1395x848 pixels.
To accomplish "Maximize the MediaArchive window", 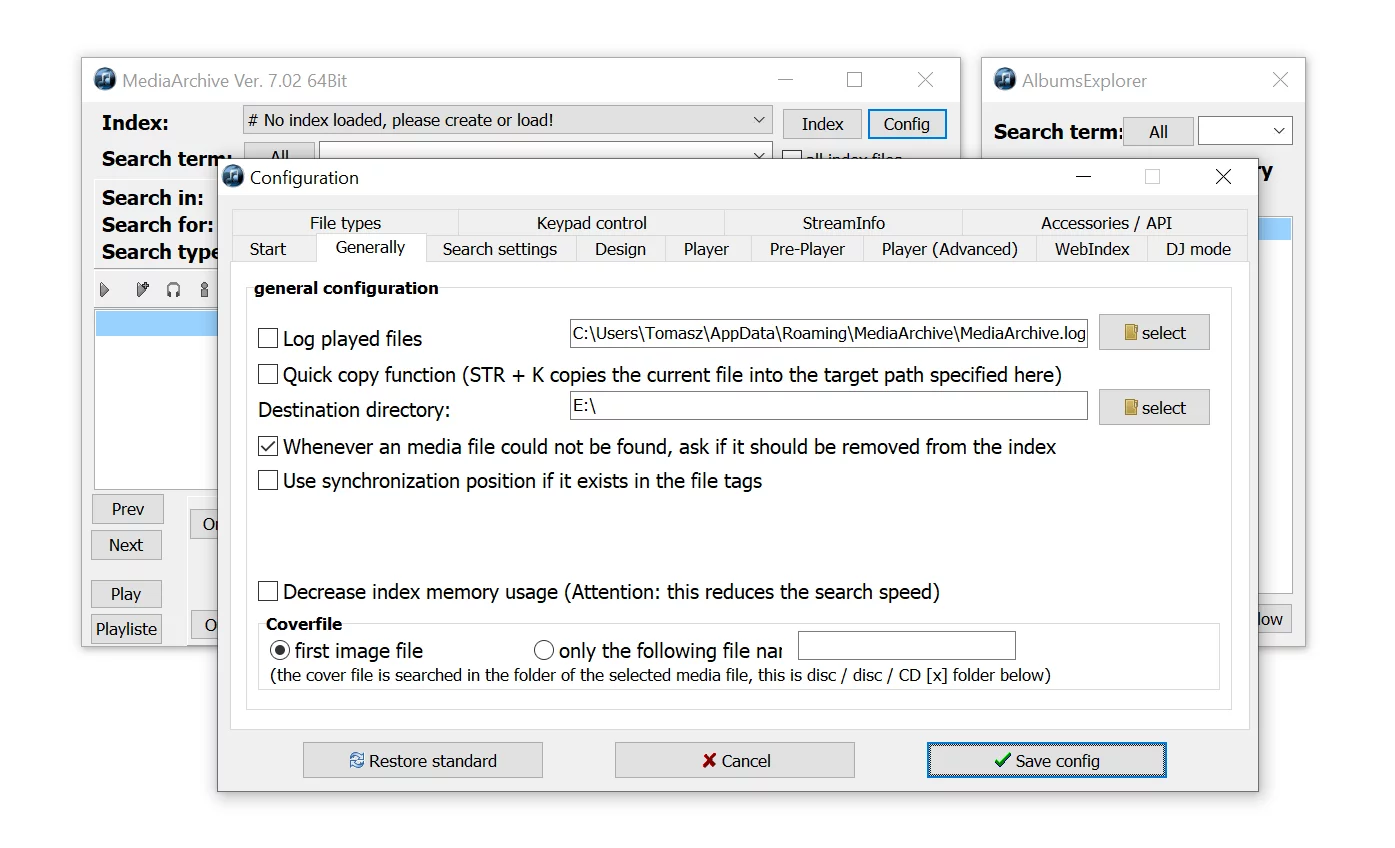I will [854, 80].
